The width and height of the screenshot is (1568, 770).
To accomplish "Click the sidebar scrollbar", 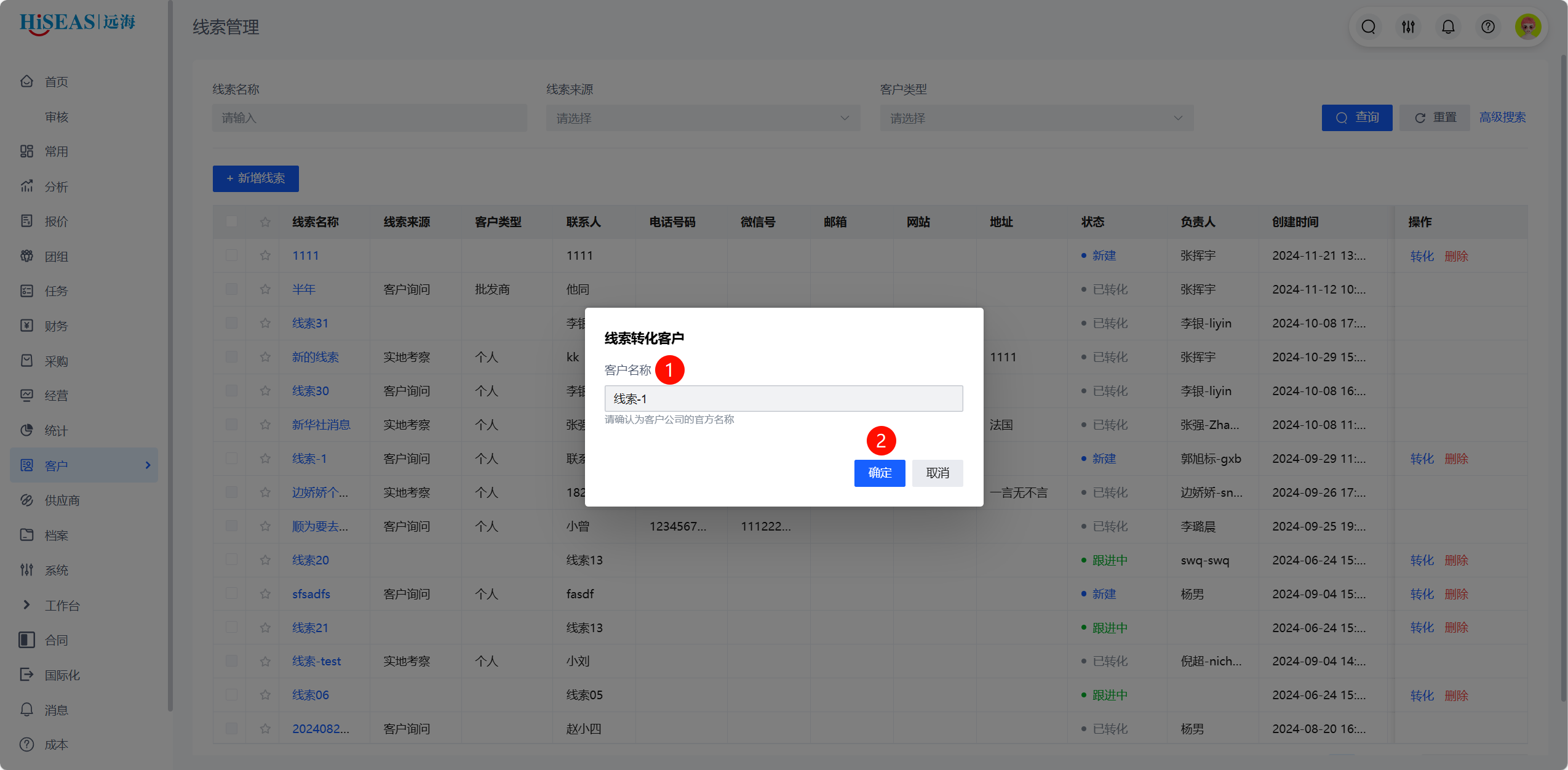I will [170, 357].
